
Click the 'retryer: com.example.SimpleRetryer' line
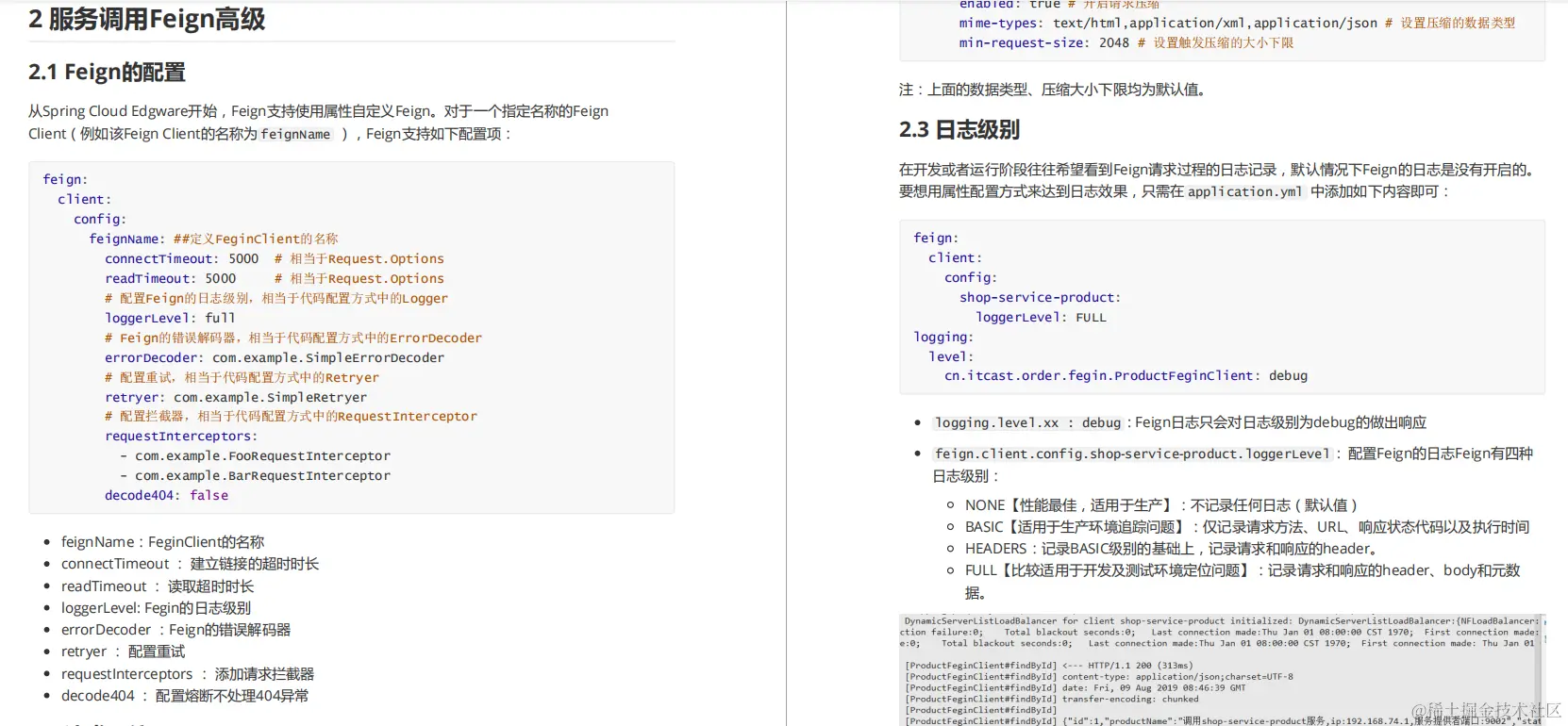(x=236, y=397)
